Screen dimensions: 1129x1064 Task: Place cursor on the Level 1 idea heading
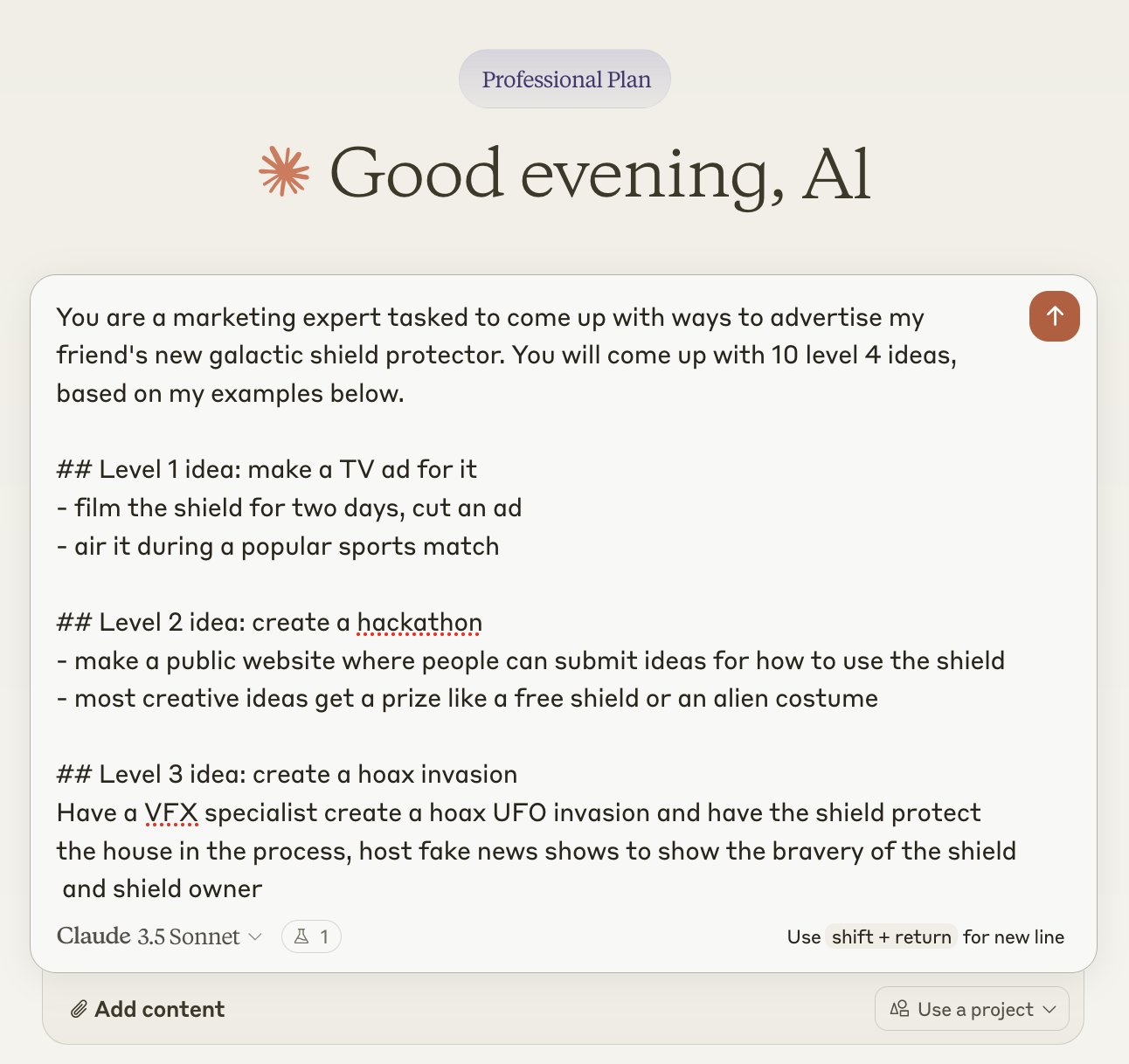click(x=267, y=469)
